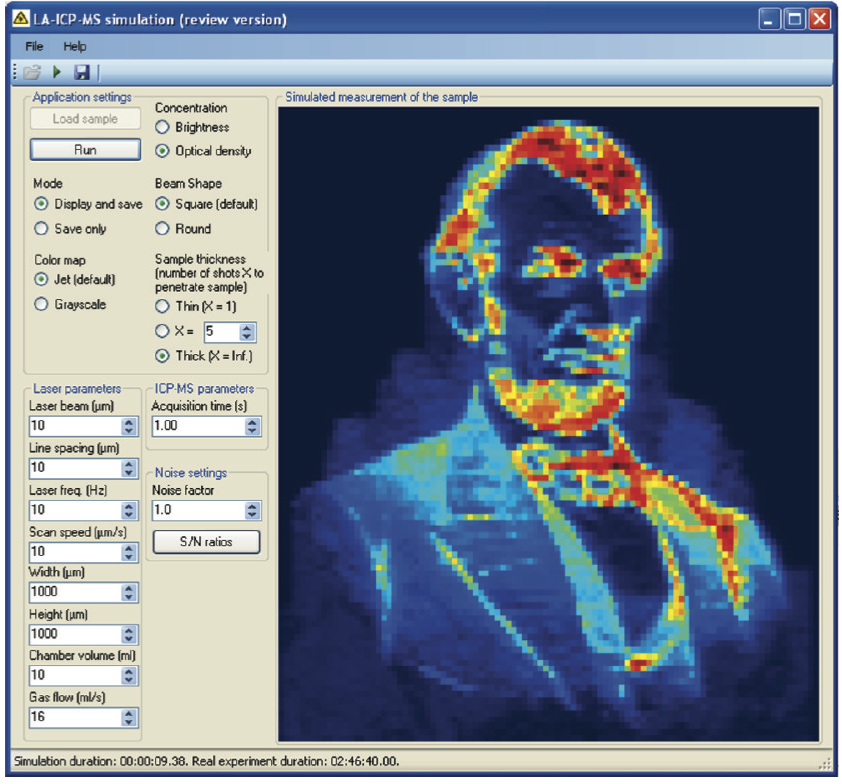Click the Line spacing (µm) input field
This screenshot has width=842, height=784.
(x=75, y=468)
